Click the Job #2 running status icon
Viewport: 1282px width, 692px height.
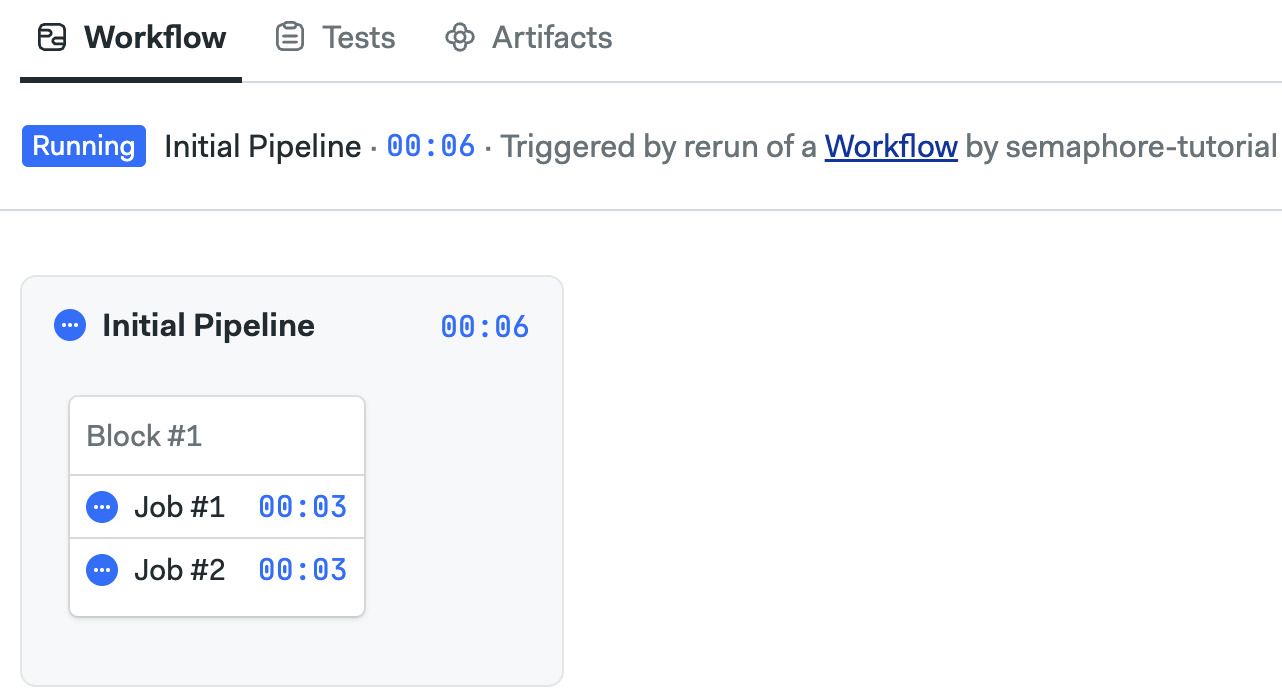102,570
